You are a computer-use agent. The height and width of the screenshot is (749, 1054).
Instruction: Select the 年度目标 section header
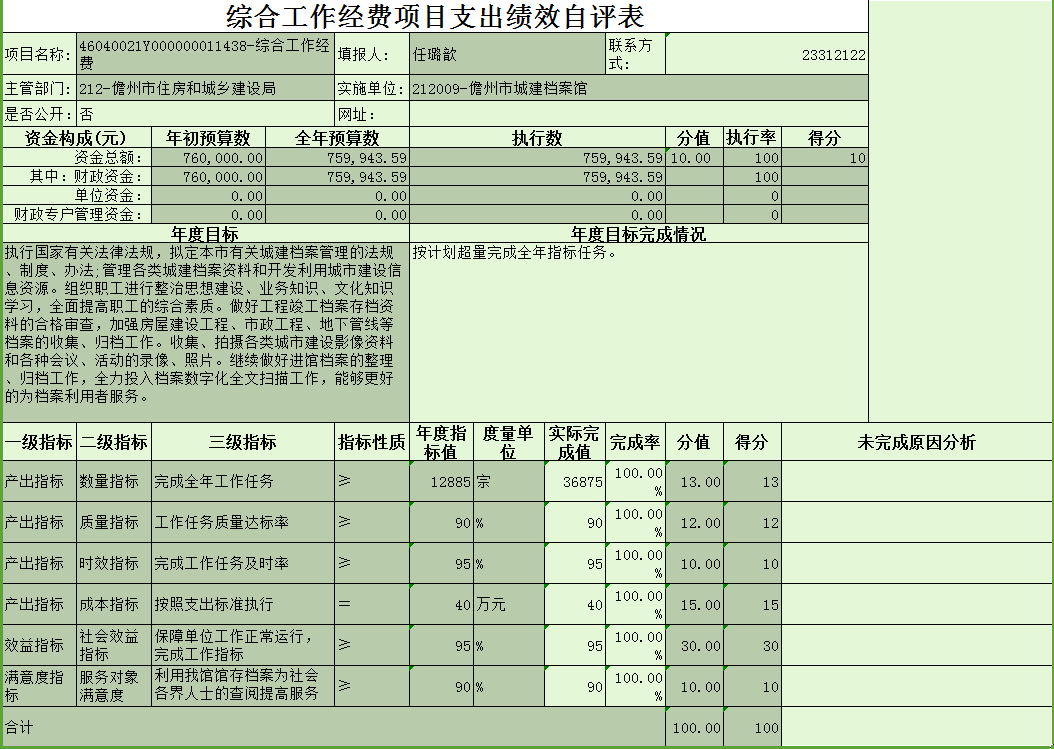tap(206, 233)
